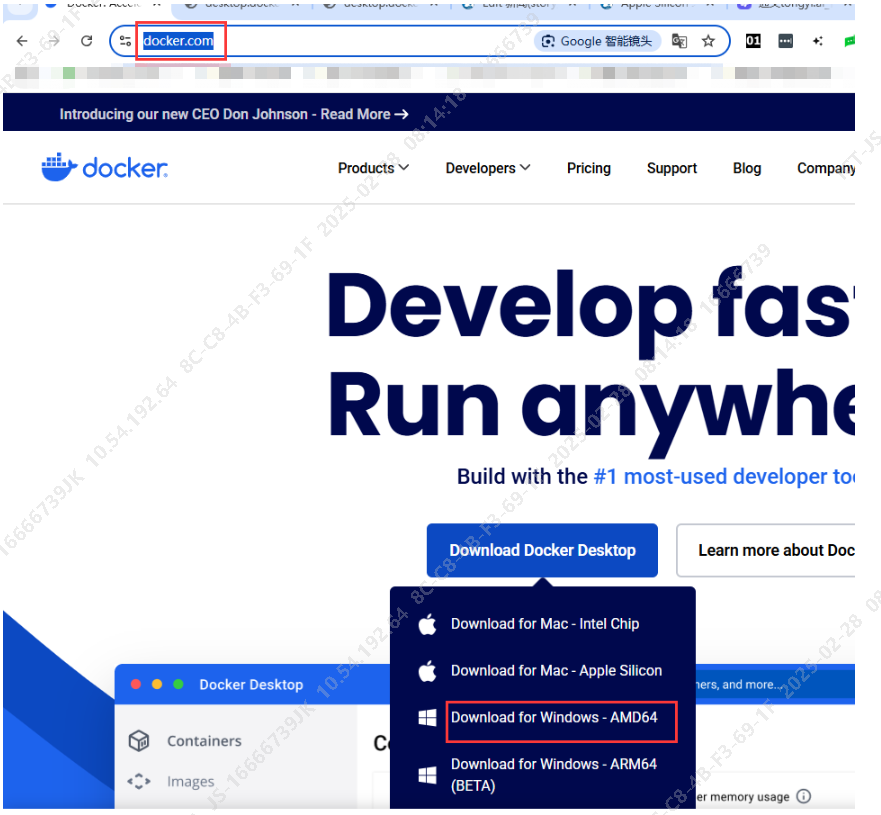Click the docker.com address bar URL
Viewport: 881px width, 815px height.
pyautogui.click(x=178, y=41)
